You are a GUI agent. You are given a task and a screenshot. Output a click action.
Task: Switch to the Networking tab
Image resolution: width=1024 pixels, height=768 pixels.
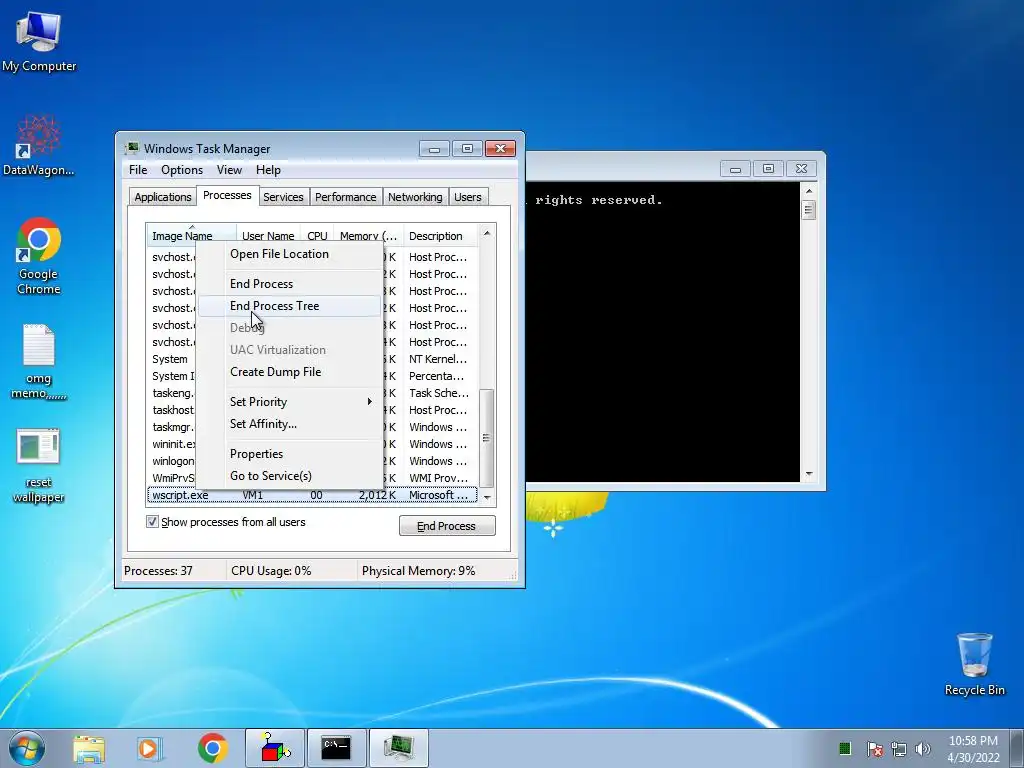click(x=415, y=197)
